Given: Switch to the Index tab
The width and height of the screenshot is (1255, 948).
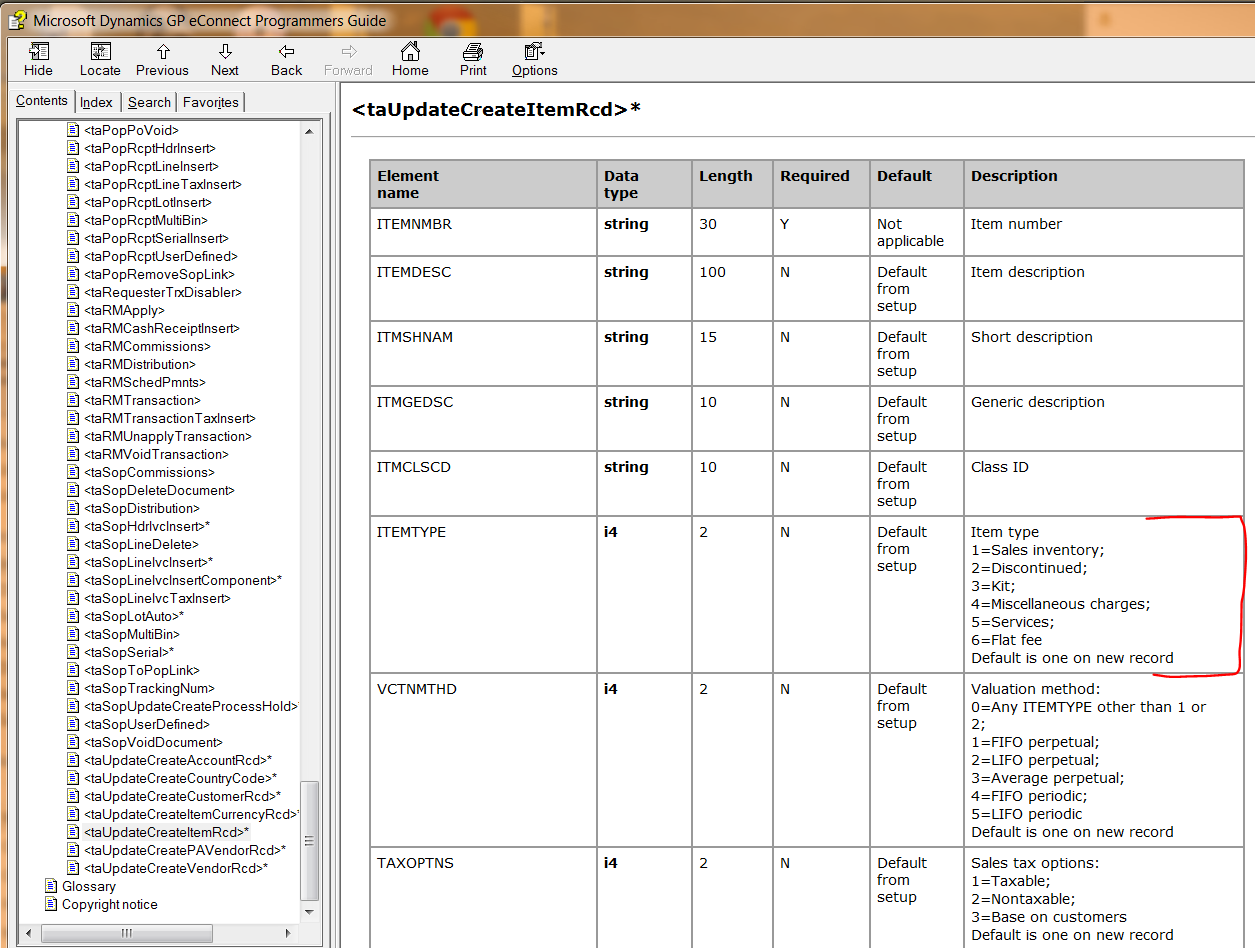Looking at the screenshot, I should [97, 102].
